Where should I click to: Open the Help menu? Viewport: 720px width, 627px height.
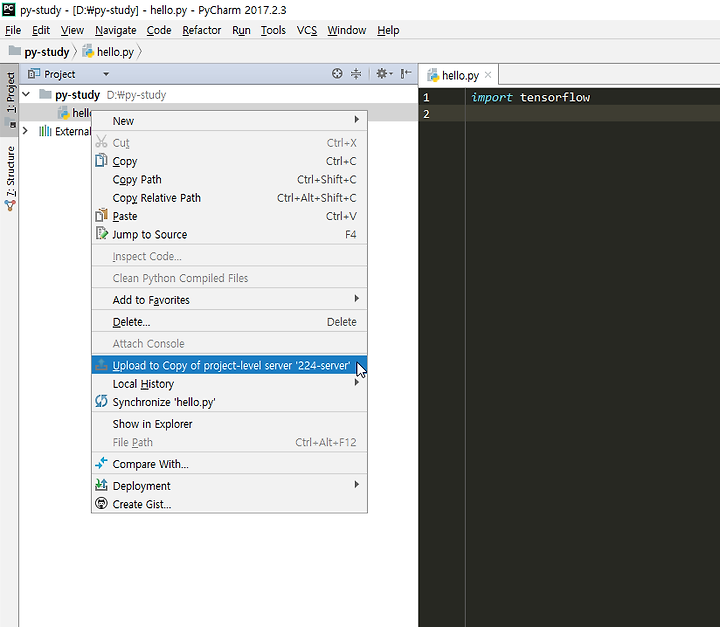pos(388,30)
